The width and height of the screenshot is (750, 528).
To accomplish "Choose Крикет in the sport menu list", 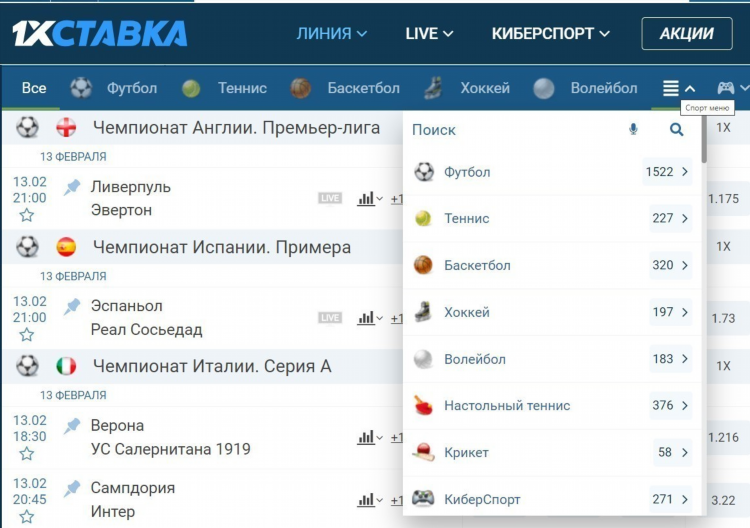I will click(552, 452).
